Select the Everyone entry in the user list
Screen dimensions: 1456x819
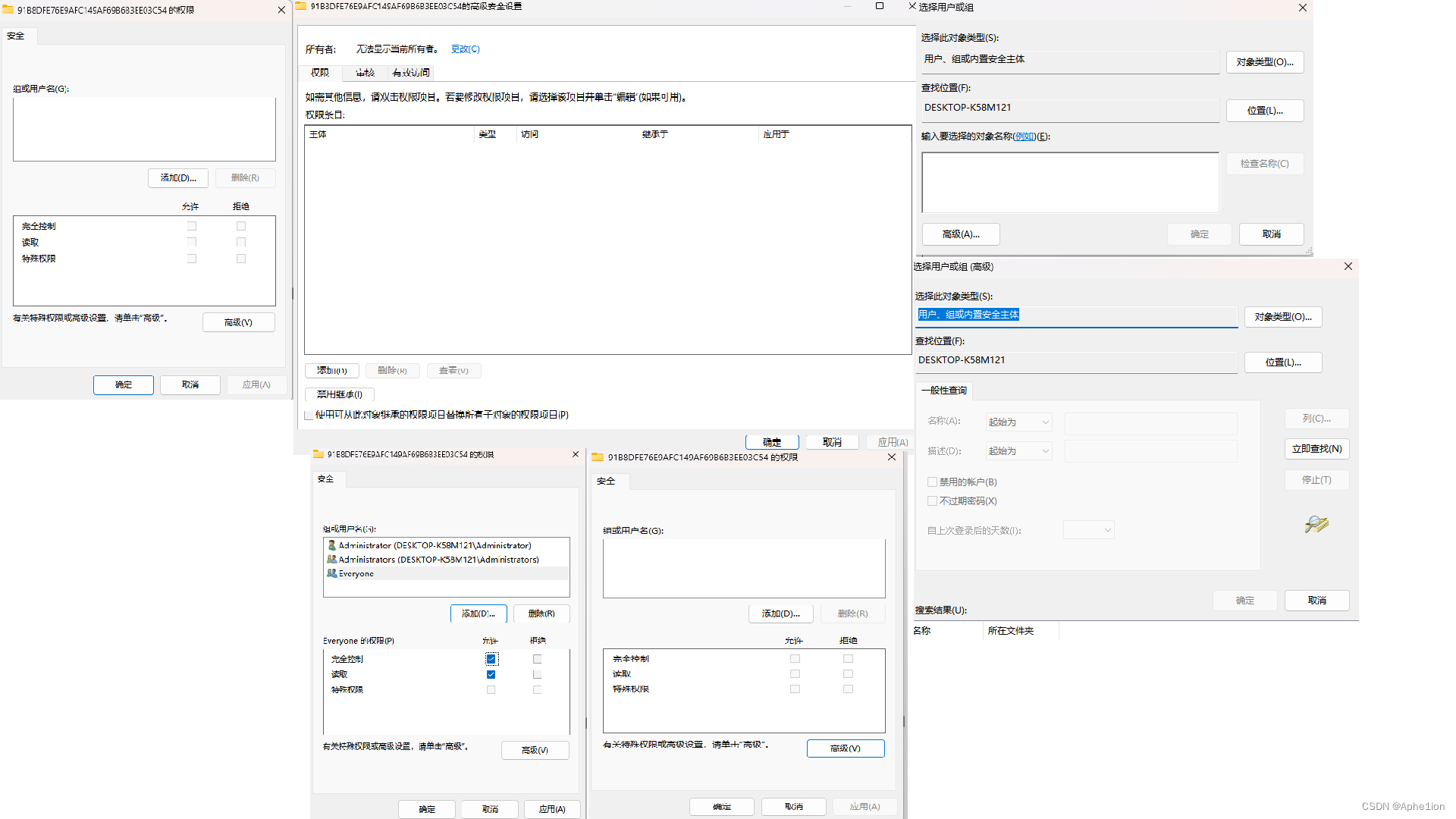click(x=446, y=574)
